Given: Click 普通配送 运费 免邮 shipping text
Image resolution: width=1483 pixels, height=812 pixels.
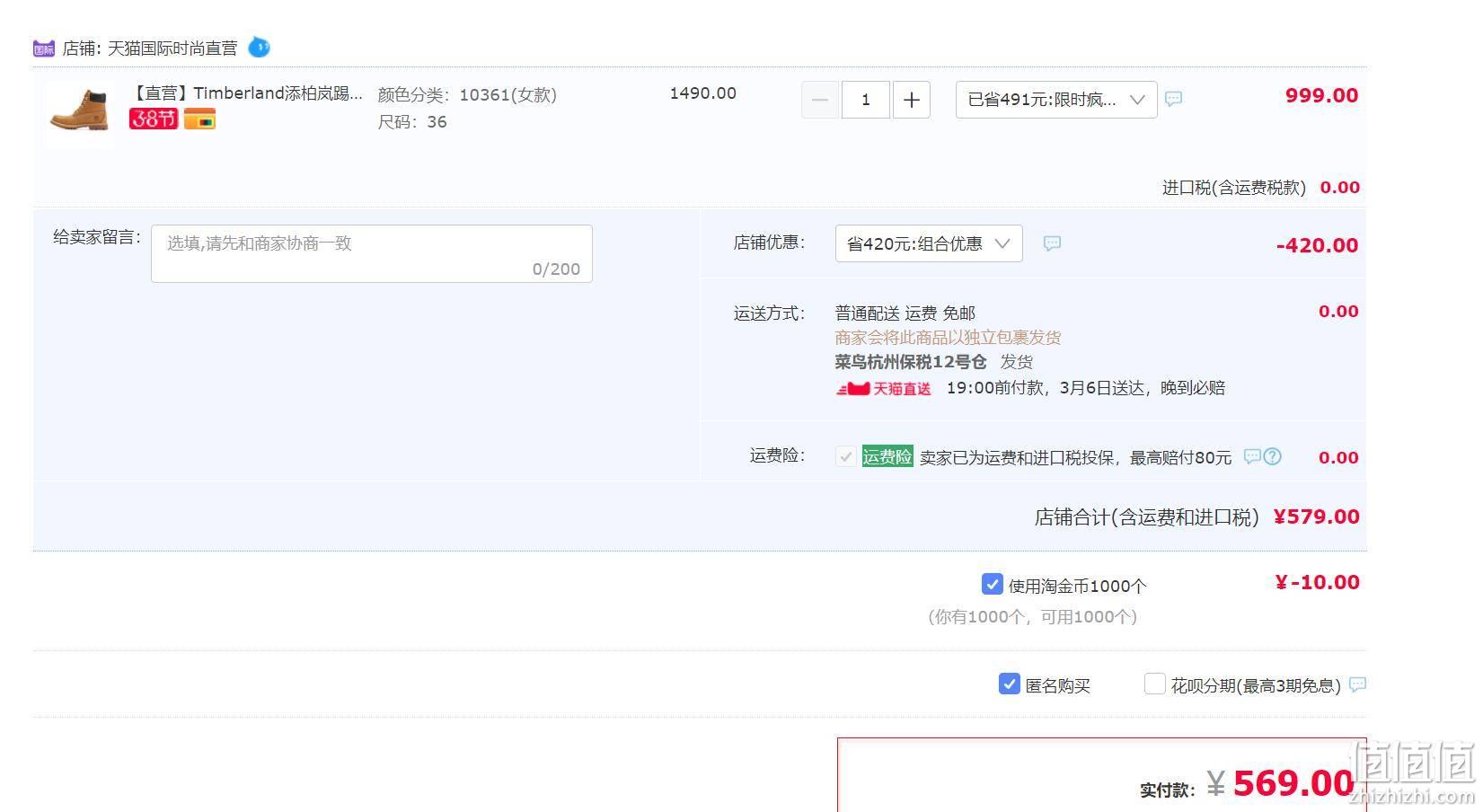Looking at the screenshot, I should pos(905,313).
